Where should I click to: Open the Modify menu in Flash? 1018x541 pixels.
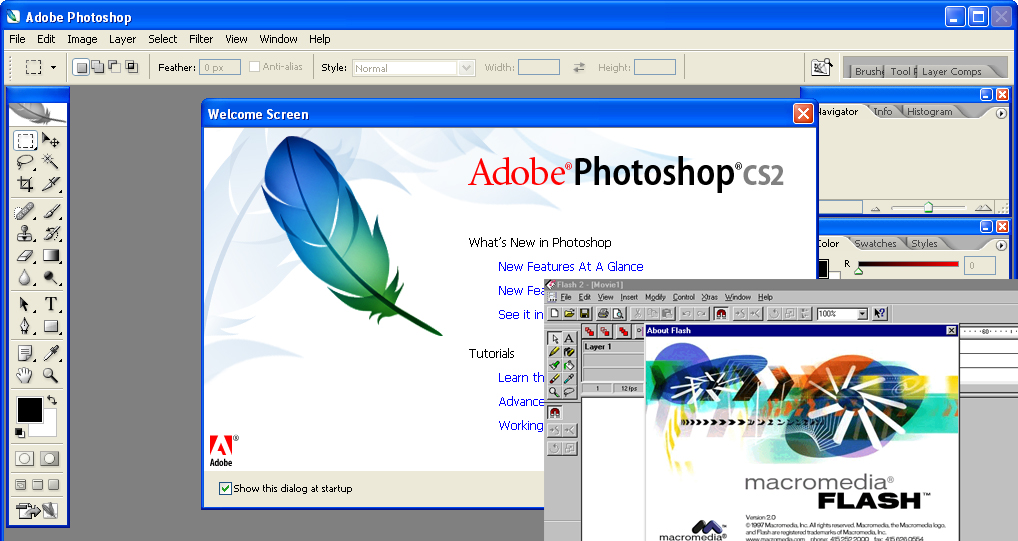click(655, 297)
